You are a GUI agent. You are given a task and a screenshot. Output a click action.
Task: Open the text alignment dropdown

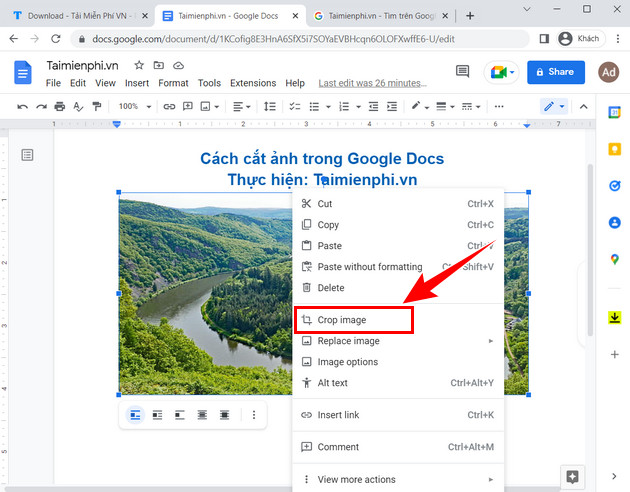[x=242, y=106]
